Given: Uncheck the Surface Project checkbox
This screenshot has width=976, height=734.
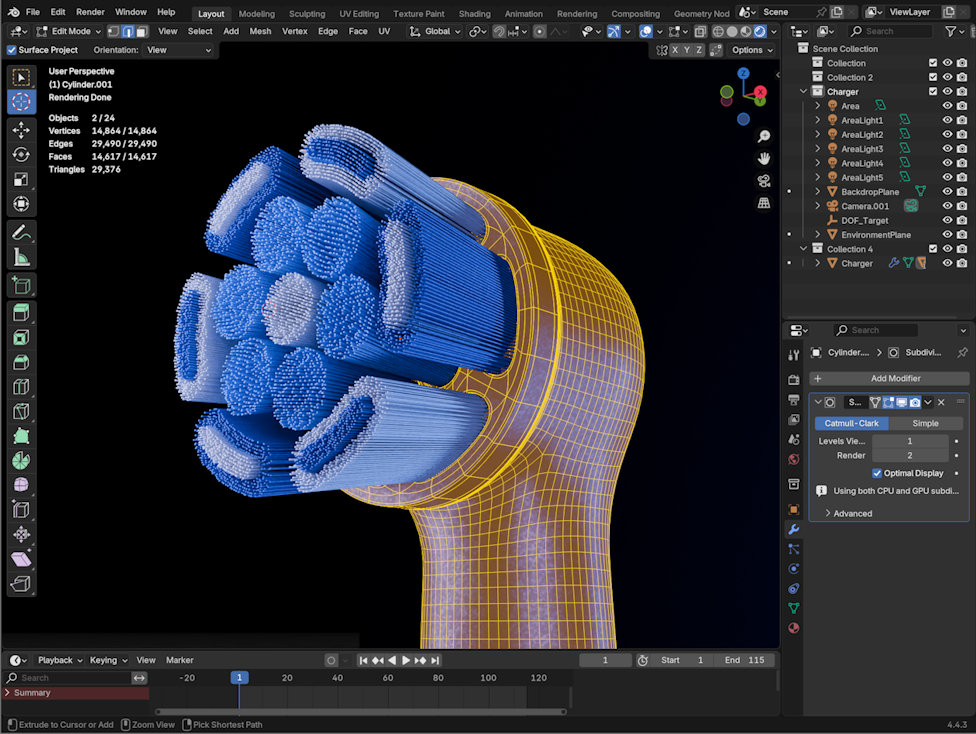Looking at the screenshot, I should pos(12,50).
